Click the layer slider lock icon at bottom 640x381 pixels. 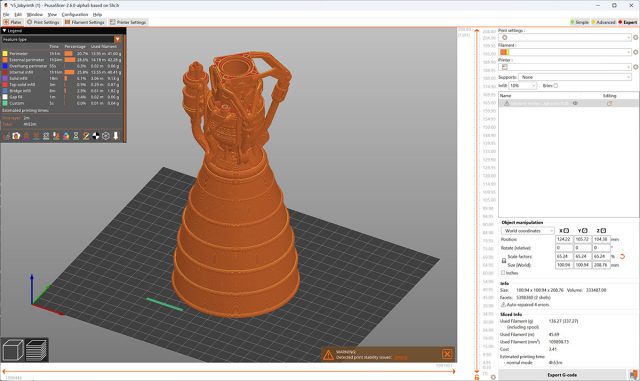pyautogui.click(x=477, y=377)
